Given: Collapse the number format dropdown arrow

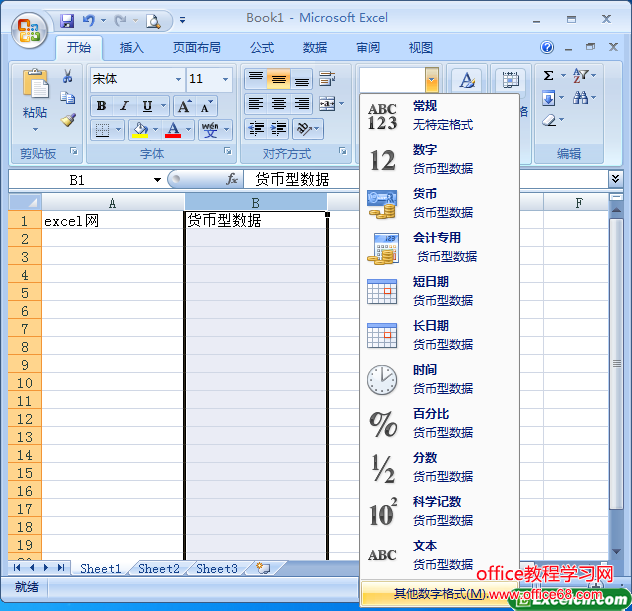Looking at the screenshot, I should pyautogui.click(x=431, y=80).
